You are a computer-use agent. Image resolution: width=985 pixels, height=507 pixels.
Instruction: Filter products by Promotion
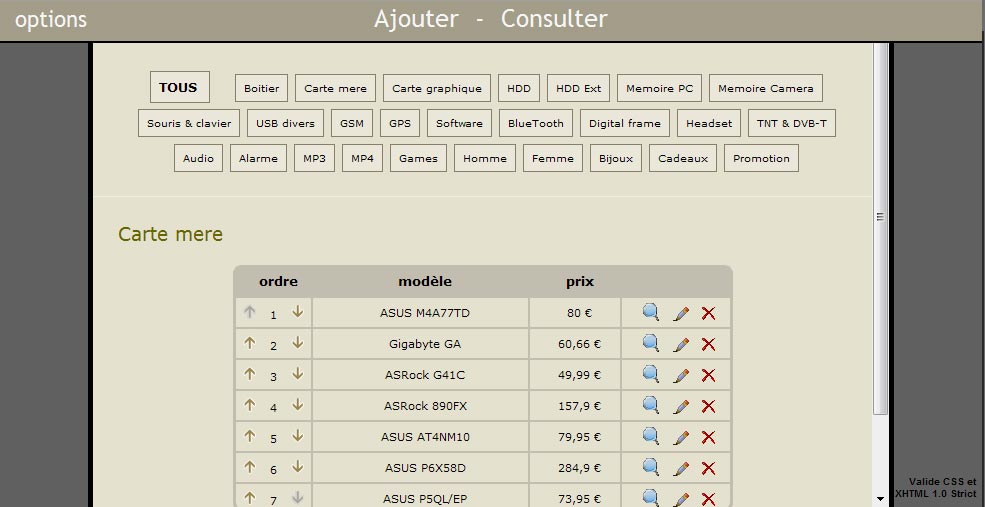[761, 158]
